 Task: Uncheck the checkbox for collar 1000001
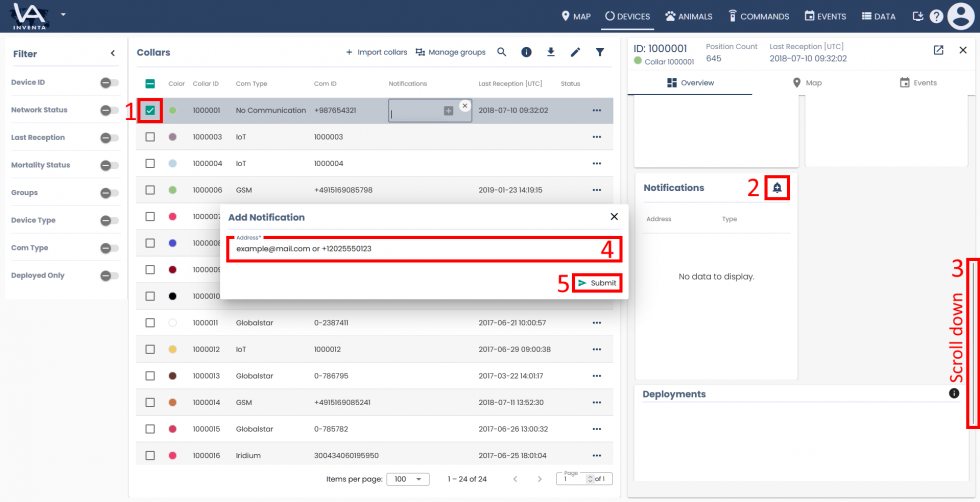pyautogui.click(x=150, y=110)
